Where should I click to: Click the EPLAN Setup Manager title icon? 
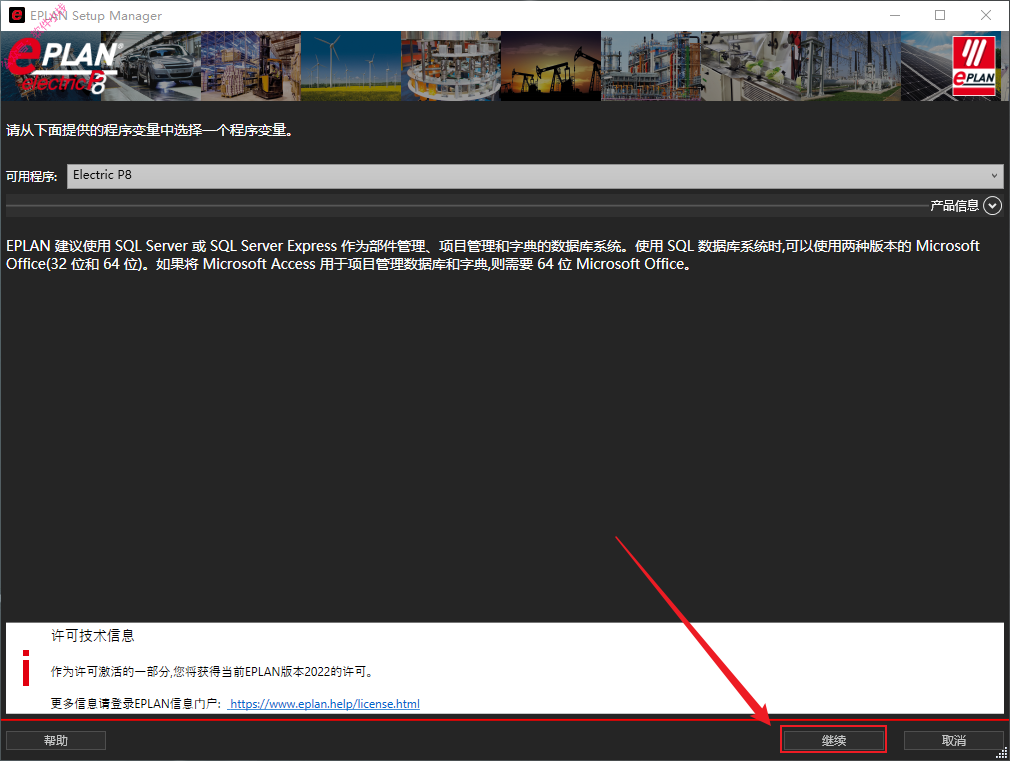tap(17, 15)
